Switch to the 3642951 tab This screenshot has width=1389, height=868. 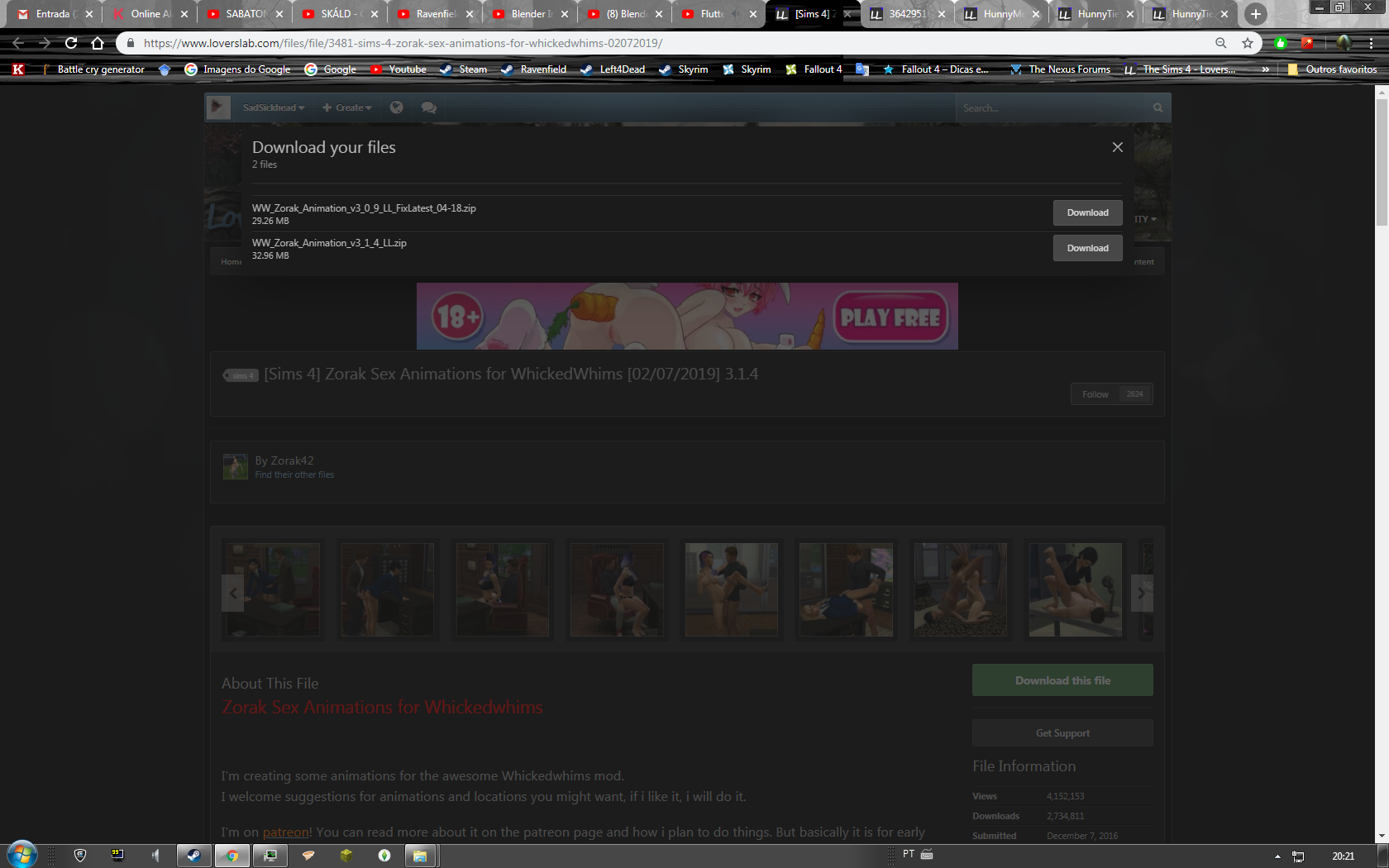[x=907, y=14]
